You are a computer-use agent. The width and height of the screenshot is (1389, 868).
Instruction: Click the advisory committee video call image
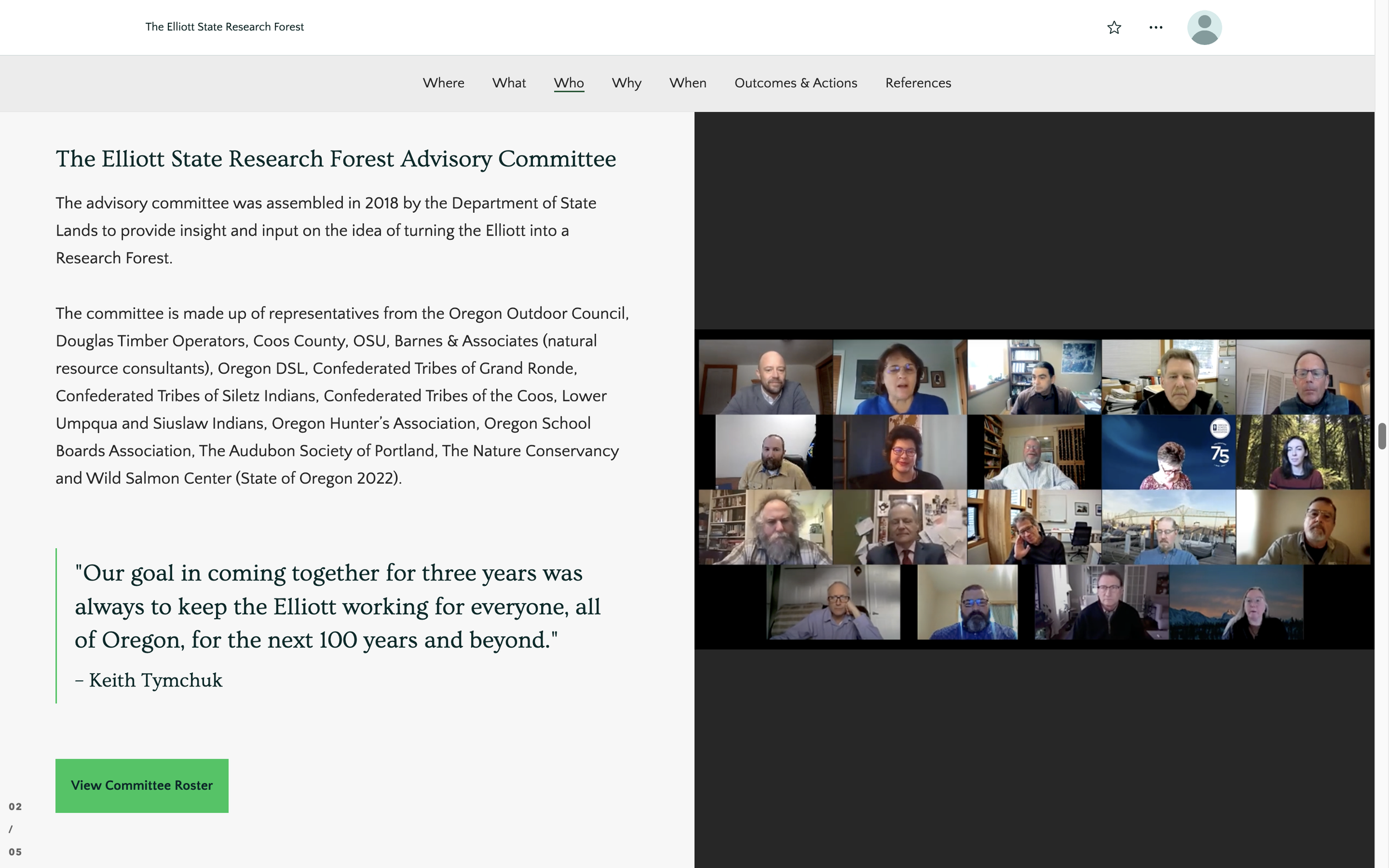pos(1033,489)
